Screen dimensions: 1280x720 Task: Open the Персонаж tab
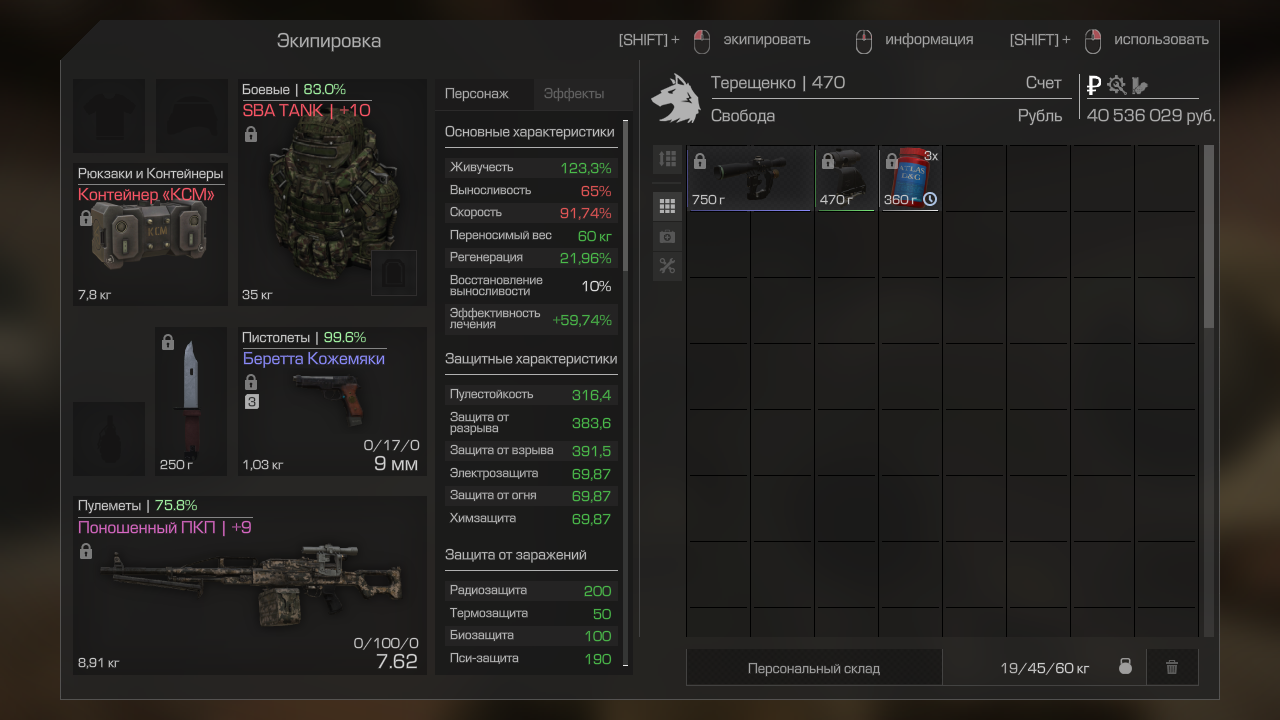(x=477, y=93)
